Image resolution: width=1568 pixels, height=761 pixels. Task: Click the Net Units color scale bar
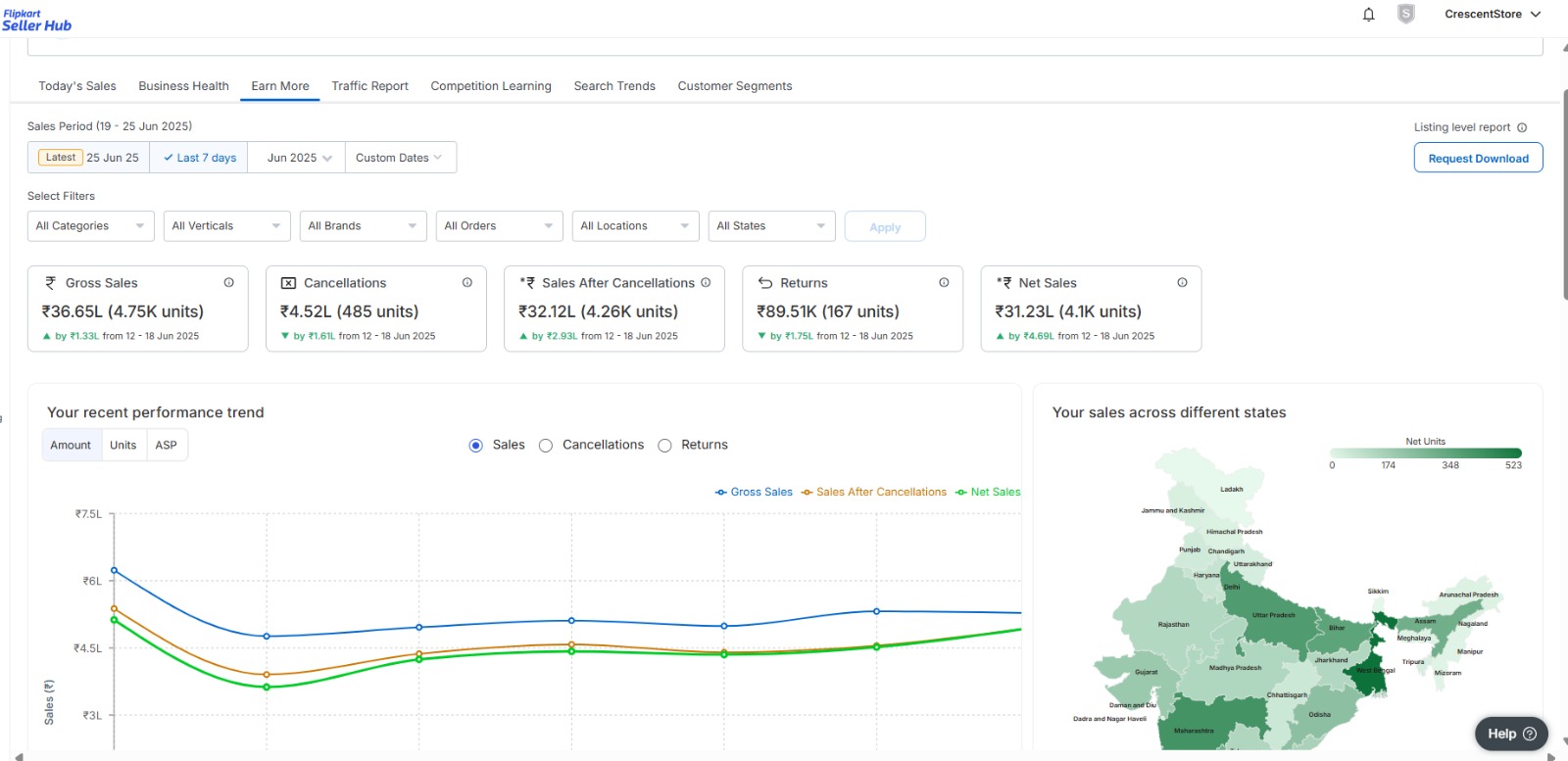coord(1426,453)
